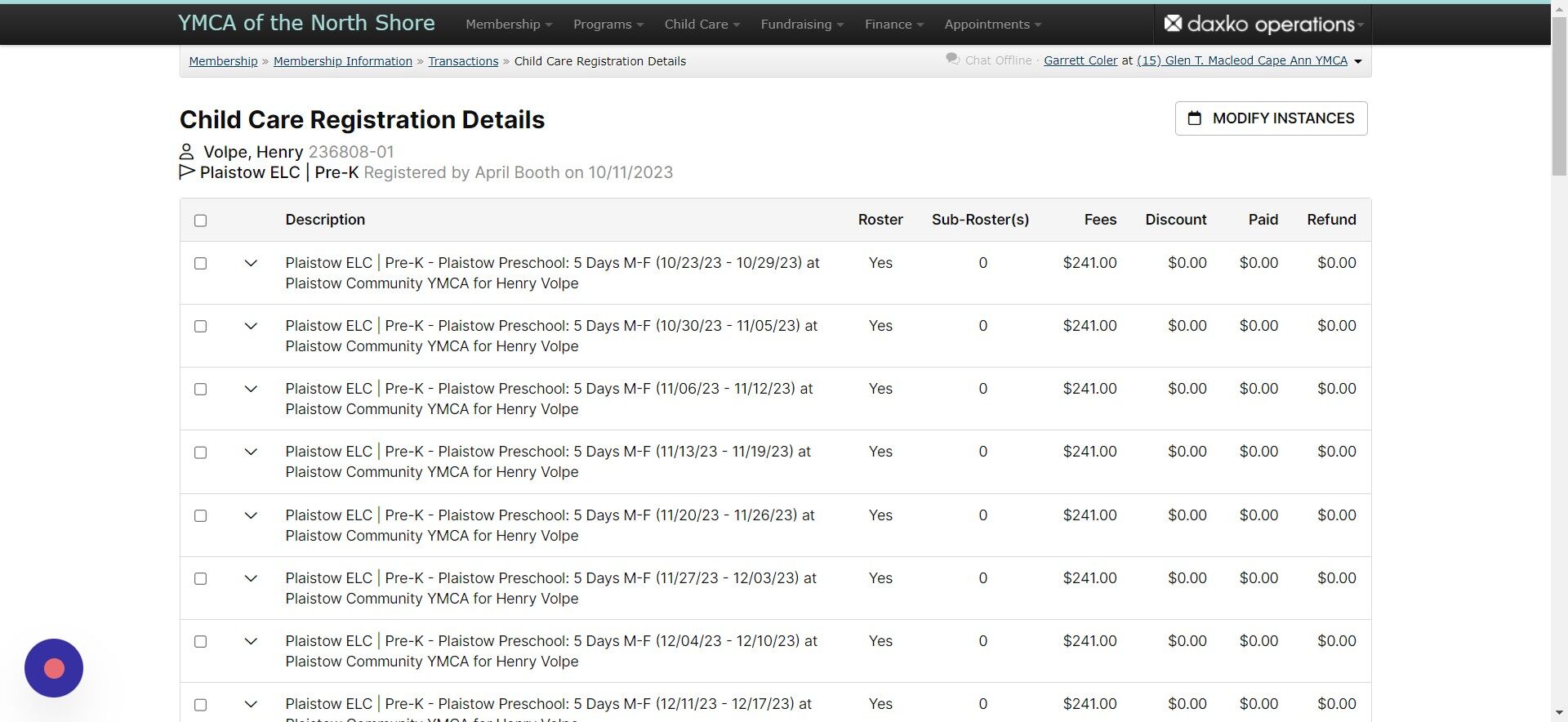This screenshot has width=1568, height=722.
Task: Click the red record floating button
Action: pyautogui.click(x=54, y=668)
